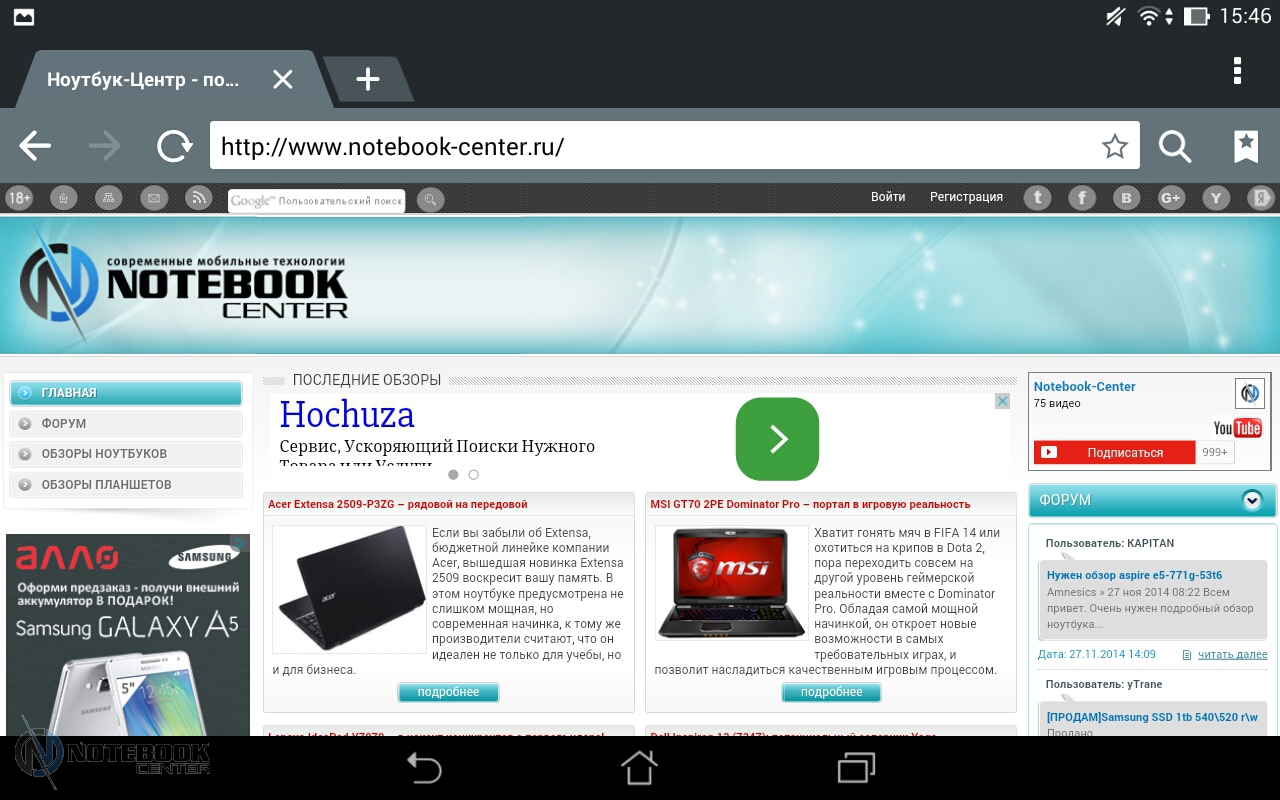
Task: Click the green arrow in Hochuza ad
Action: pyautogui.click(x=777, y=439)
